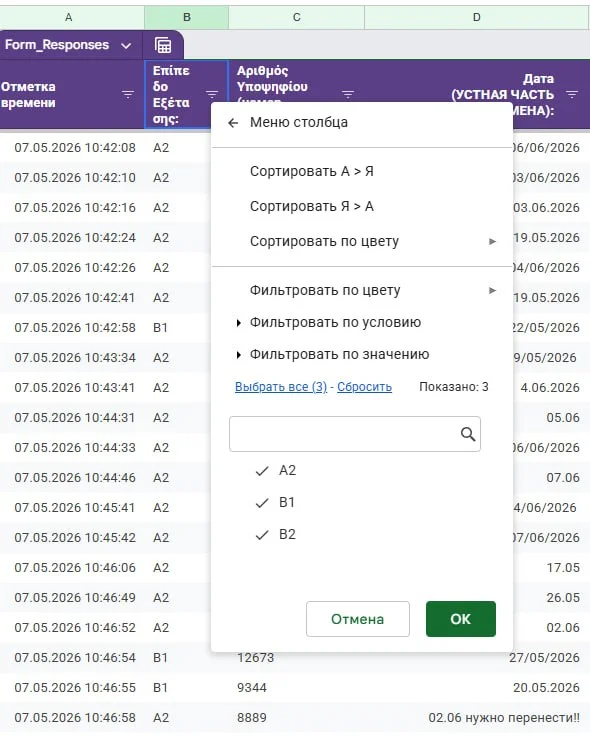590x739 pixels.
Task: Toggle the B2 filter value
Action: (x=275, y=534)
